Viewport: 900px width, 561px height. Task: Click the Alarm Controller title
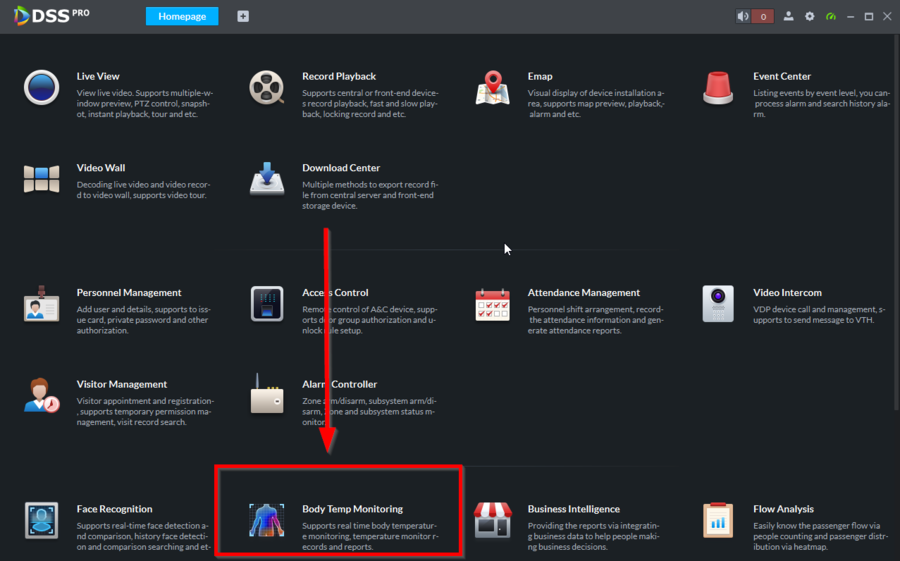tap(340, 384)
